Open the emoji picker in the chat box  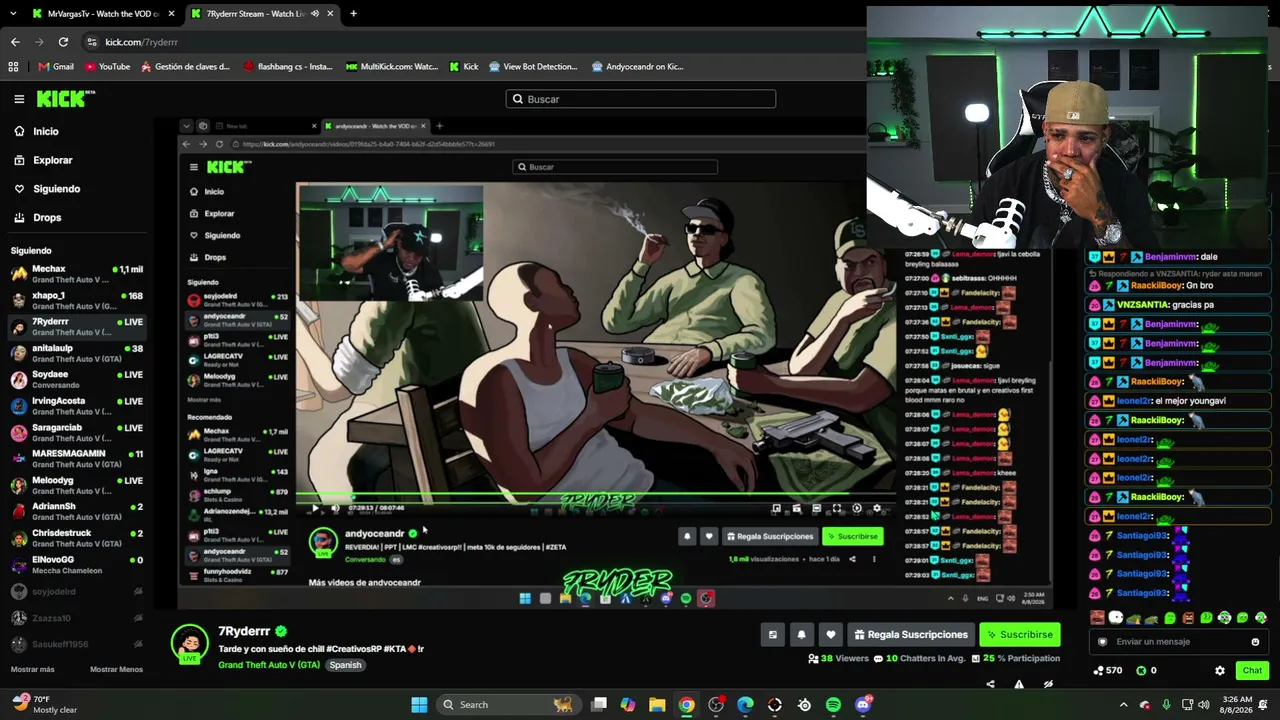[x=1255, y=642]
